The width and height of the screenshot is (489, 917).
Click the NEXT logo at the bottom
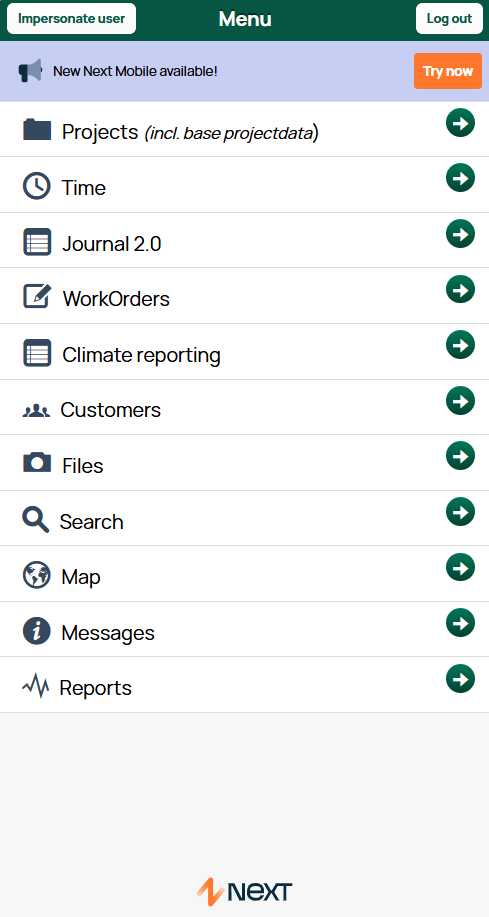244,891
